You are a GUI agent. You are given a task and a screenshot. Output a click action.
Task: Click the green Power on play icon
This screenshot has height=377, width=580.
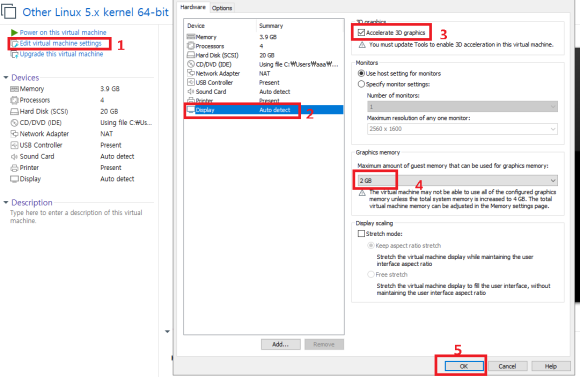pyautogui.click(x=14, y=33)
